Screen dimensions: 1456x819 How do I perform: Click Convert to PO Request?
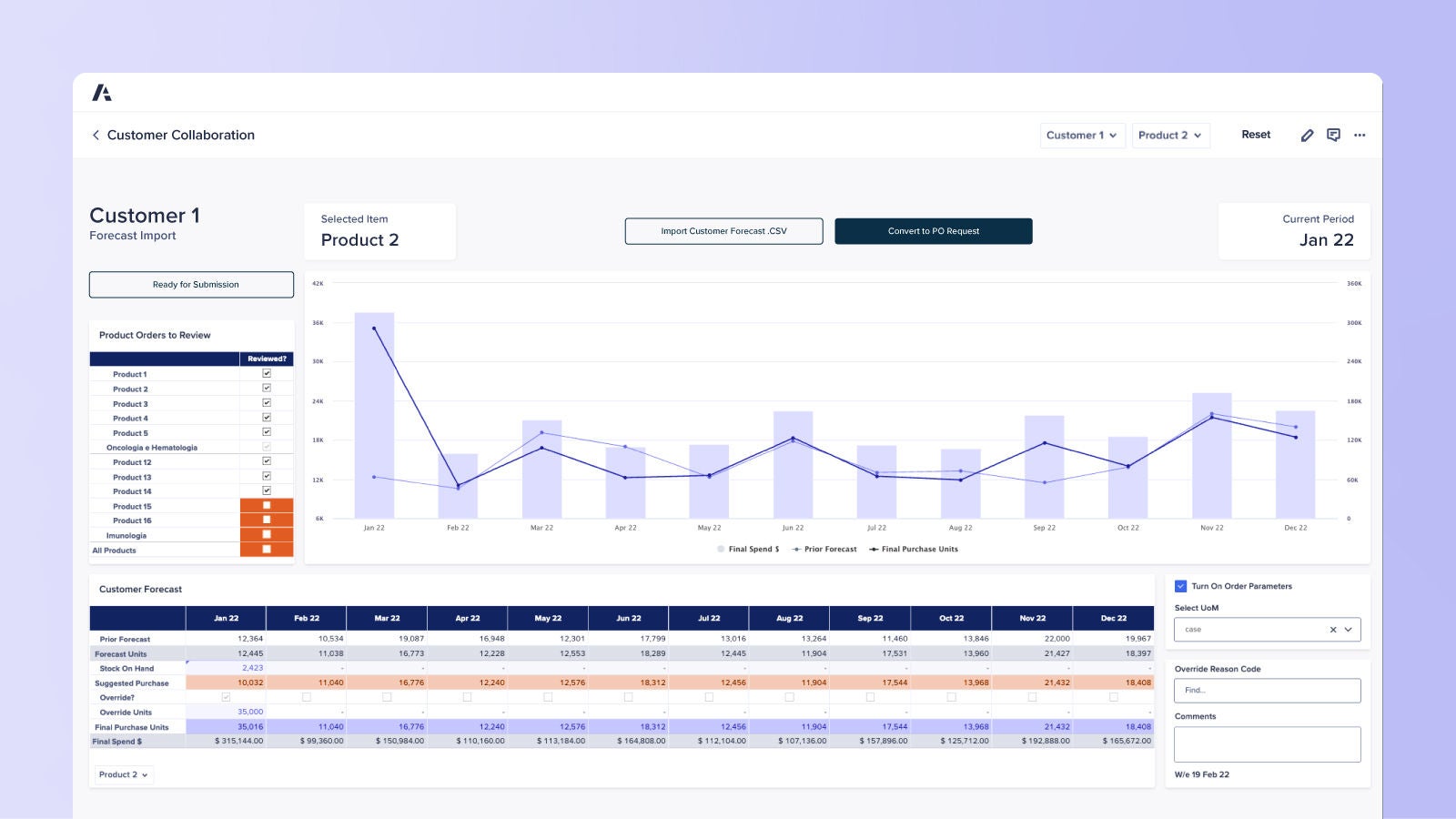point(933,230)
